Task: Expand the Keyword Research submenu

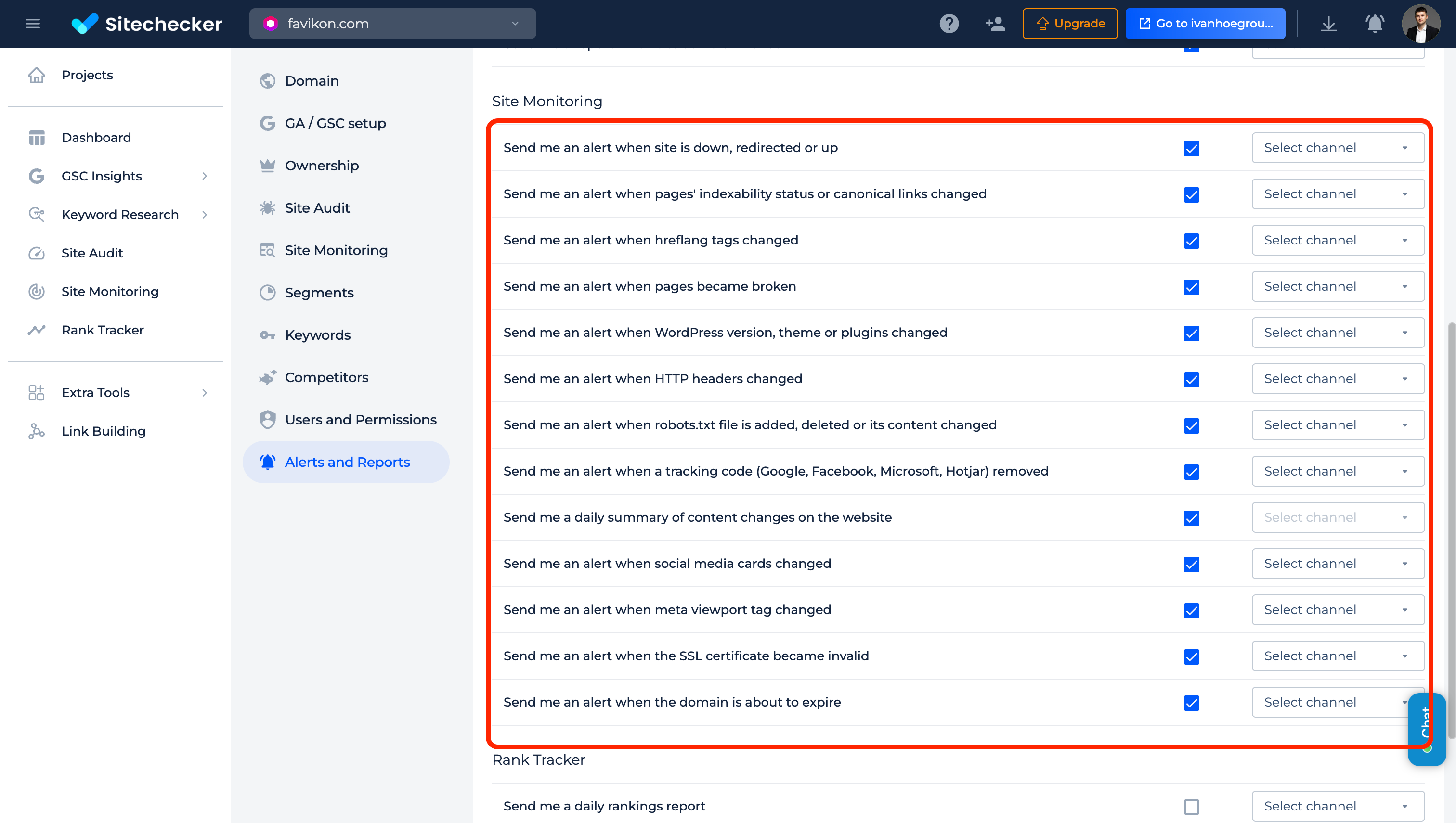Action: click(120, 214)
